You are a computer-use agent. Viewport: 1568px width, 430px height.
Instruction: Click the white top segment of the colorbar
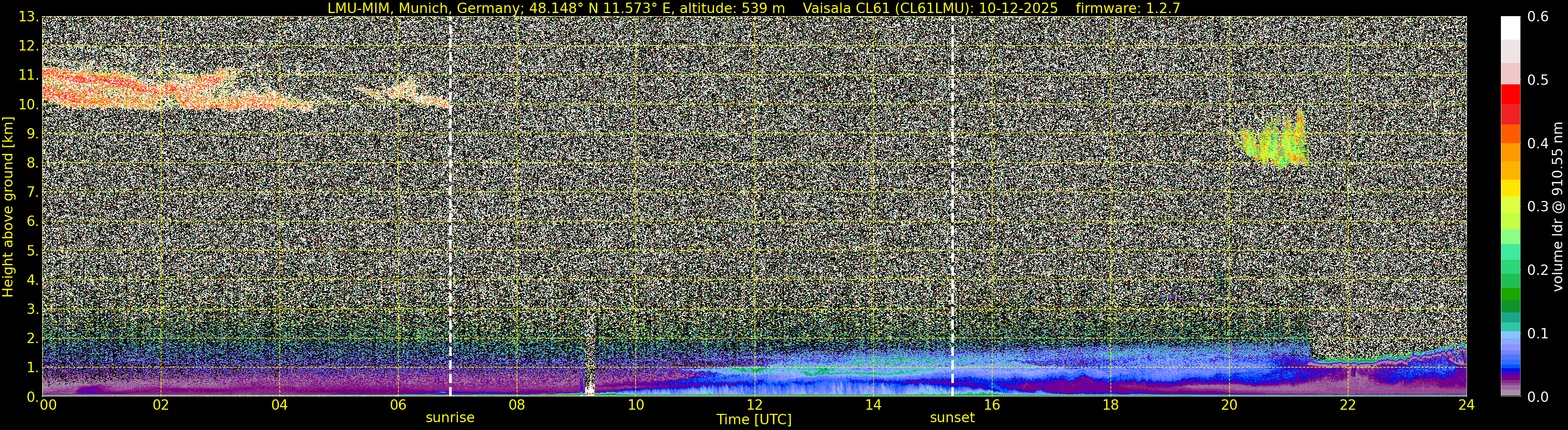(1510, 28)
